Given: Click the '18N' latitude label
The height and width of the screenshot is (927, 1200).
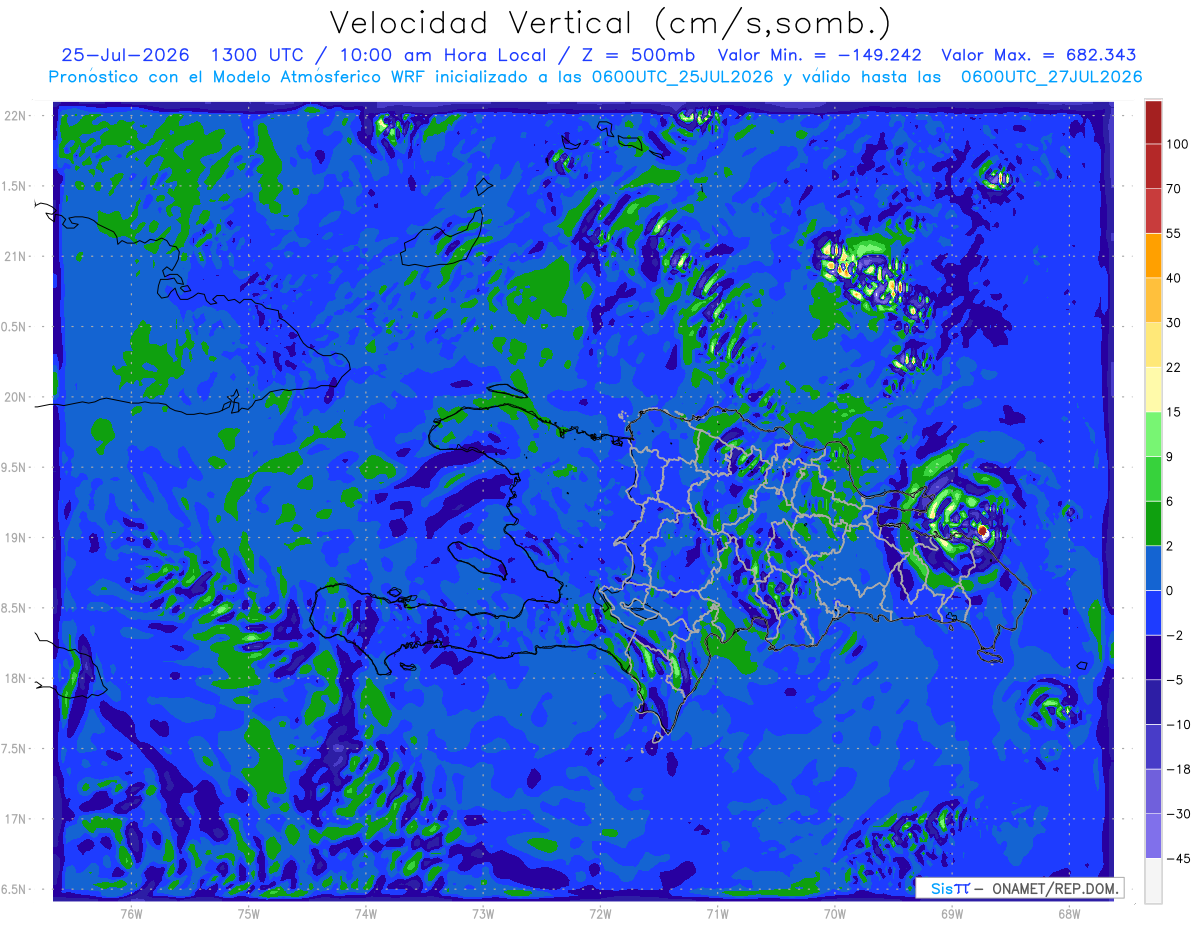Looking at the screenshot, I should pos(15,679).
